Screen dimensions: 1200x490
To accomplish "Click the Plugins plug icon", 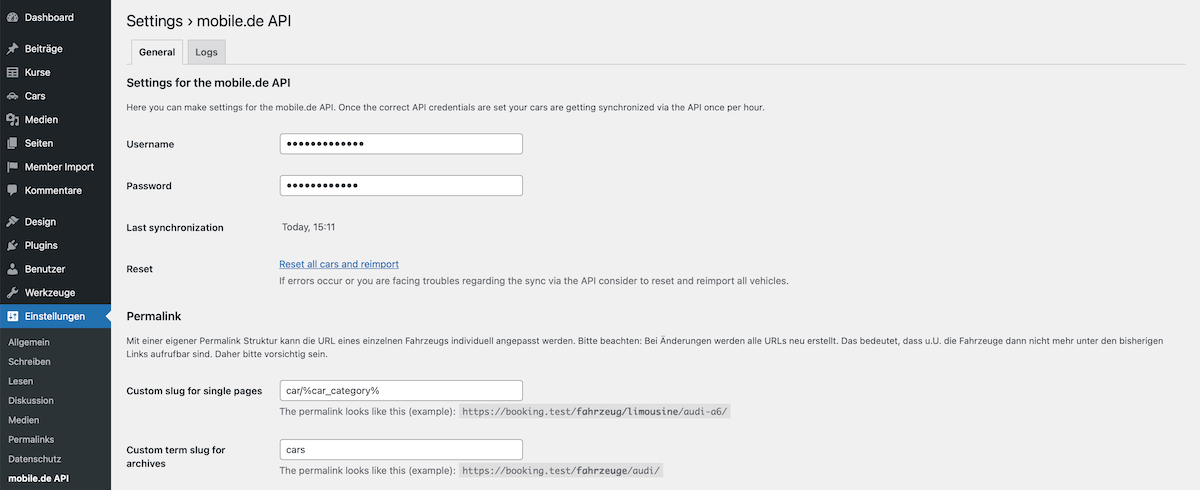I will click(12, 245).
